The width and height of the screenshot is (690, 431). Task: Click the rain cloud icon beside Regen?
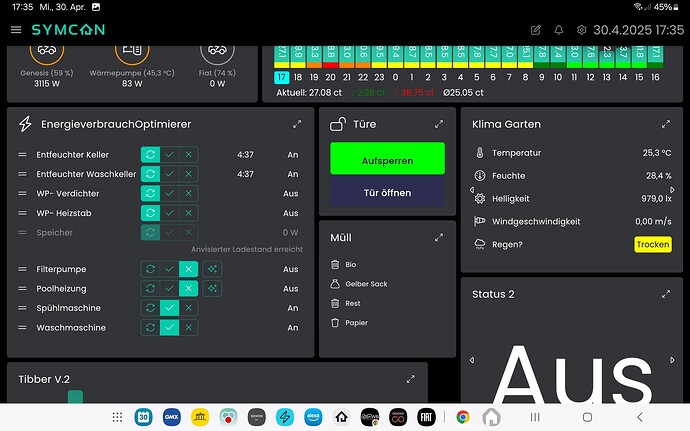[480, 244]
